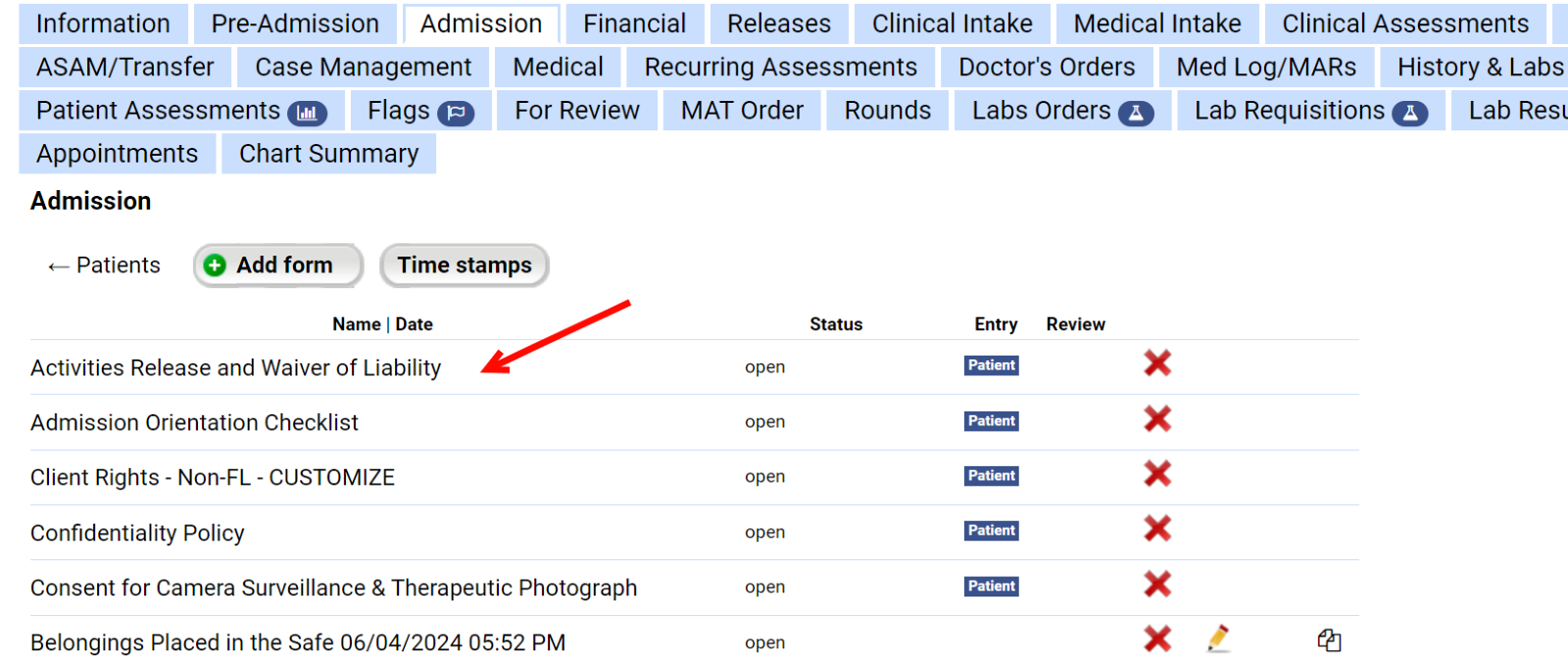
Task: Switch to Doctor's Orders tab
Action: (1047, 68)
